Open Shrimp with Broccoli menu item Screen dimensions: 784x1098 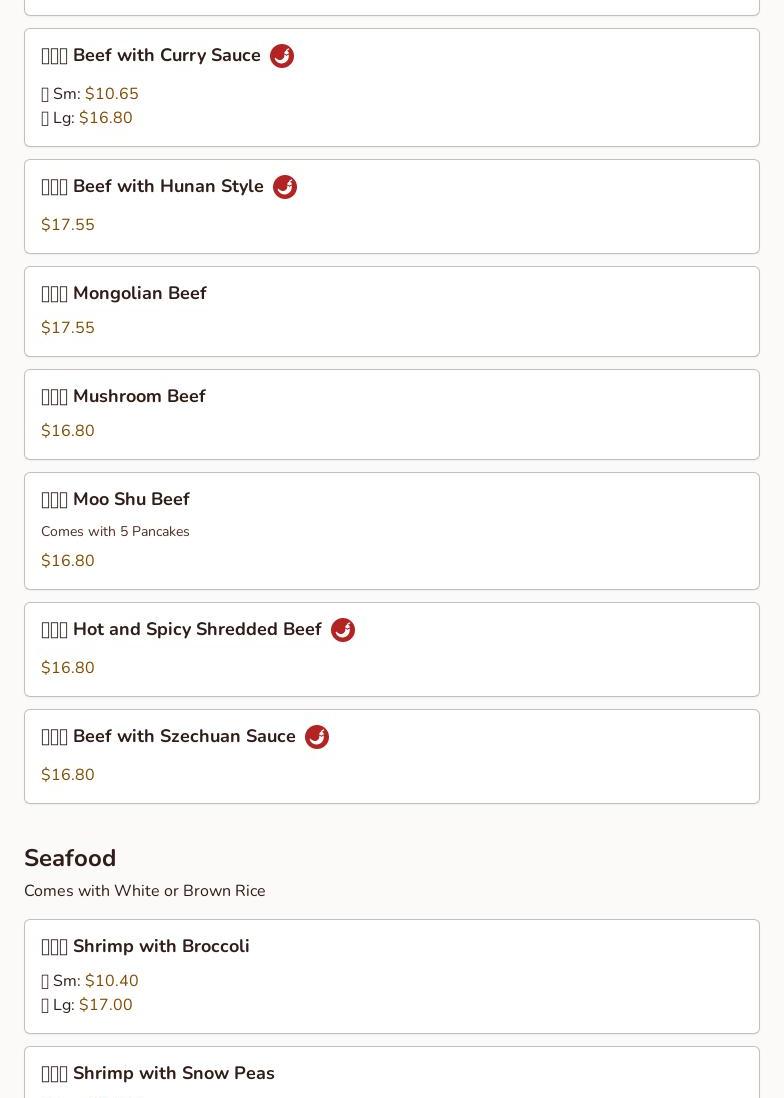pos(392,977)
